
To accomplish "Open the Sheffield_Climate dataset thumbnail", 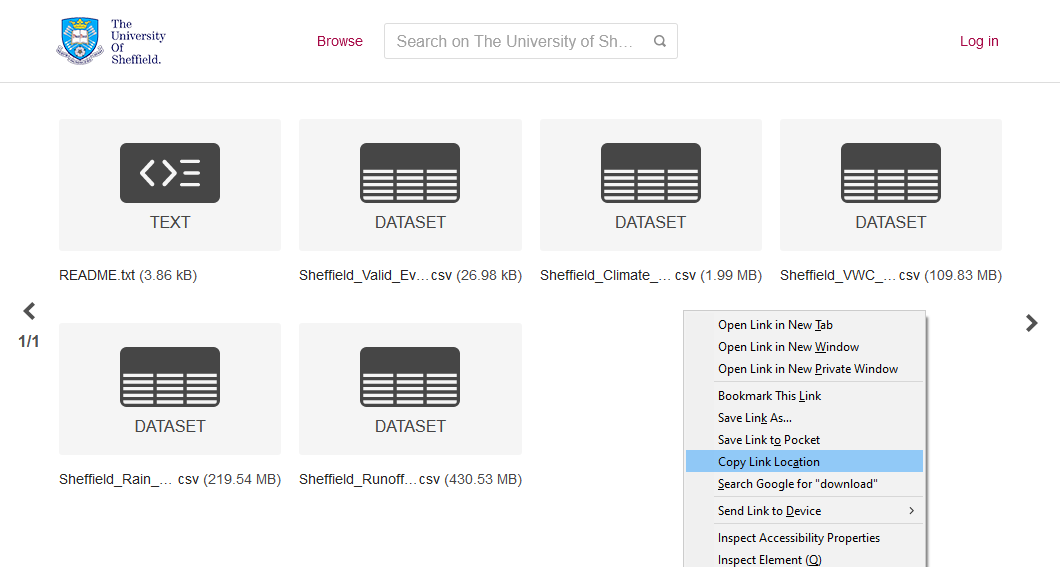I will pyautogui.click(x=650, y=185).
